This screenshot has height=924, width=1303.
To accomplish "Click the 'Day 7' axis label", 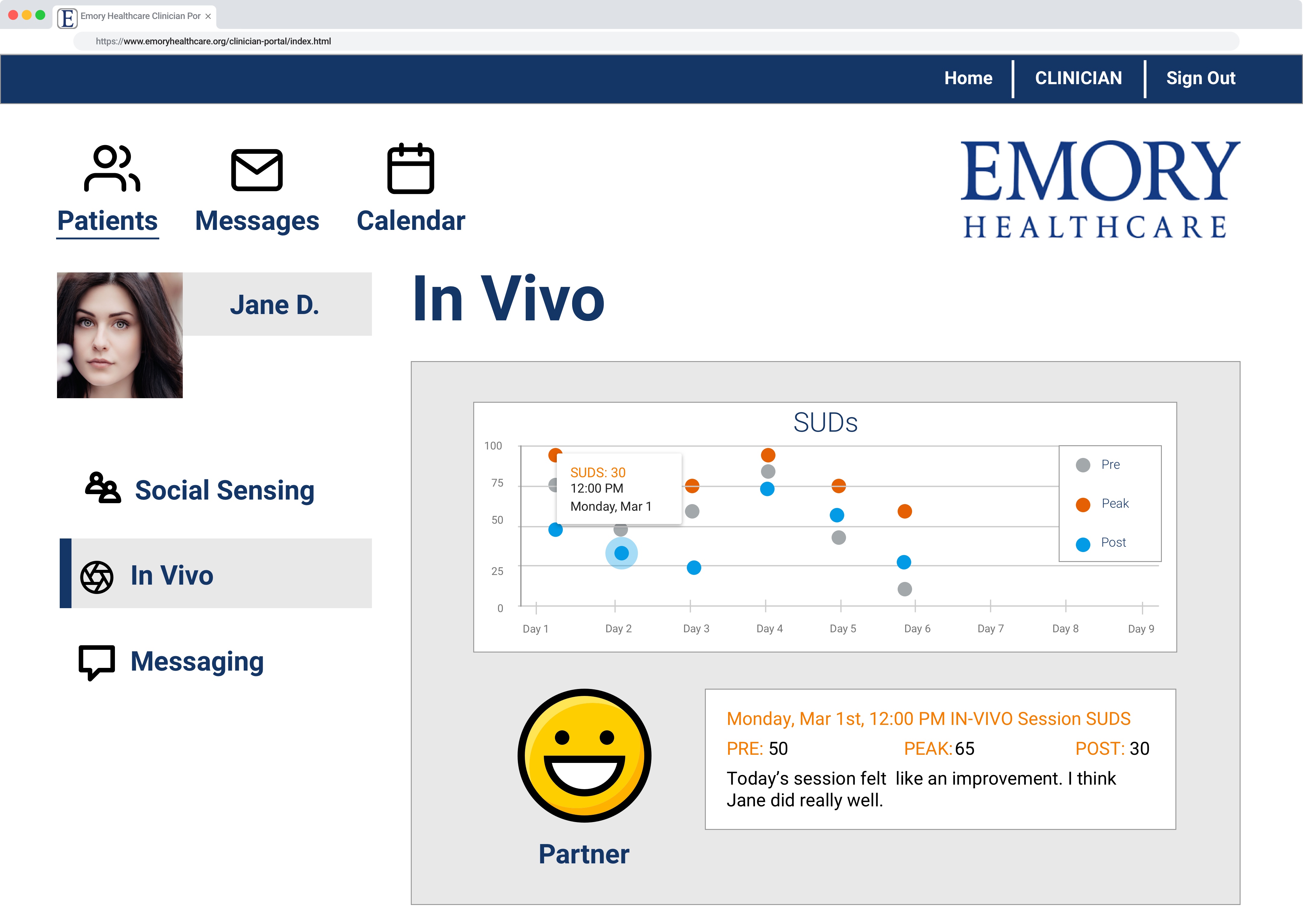I will pyautogui.click(x=990, y=629).
